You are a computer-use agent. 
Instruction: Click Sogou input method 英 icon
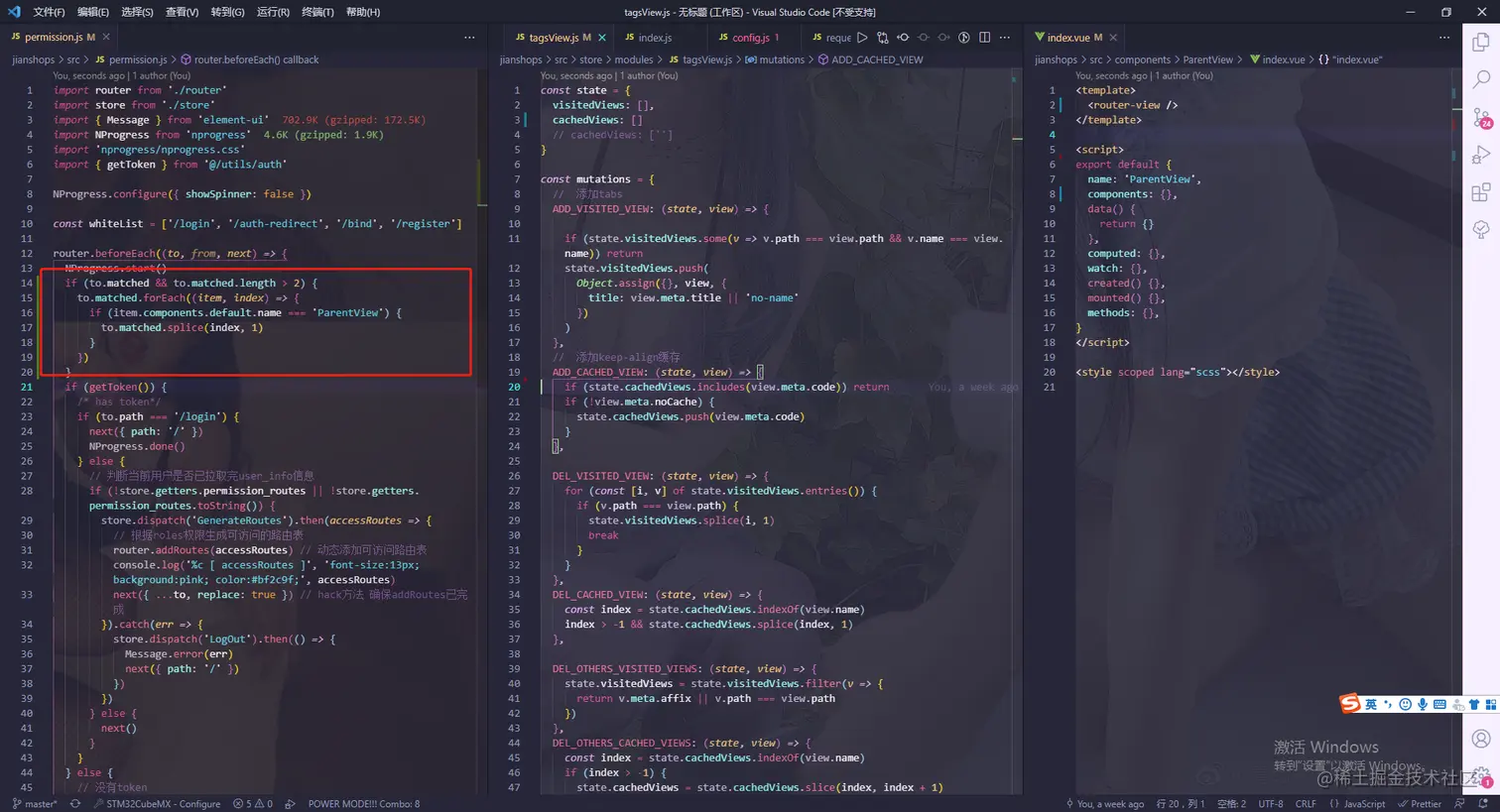(x=1370, y=704)
